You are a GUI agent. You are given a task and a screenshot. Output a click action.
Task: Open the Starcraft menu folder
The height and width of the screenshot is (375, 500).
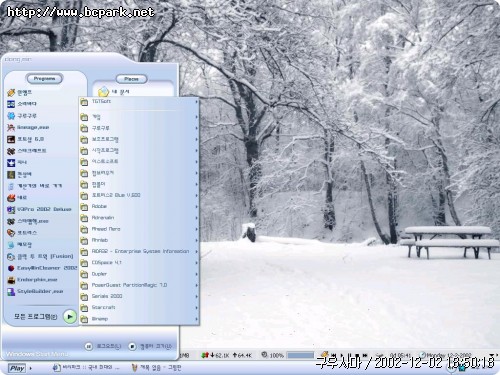point(139,308)
